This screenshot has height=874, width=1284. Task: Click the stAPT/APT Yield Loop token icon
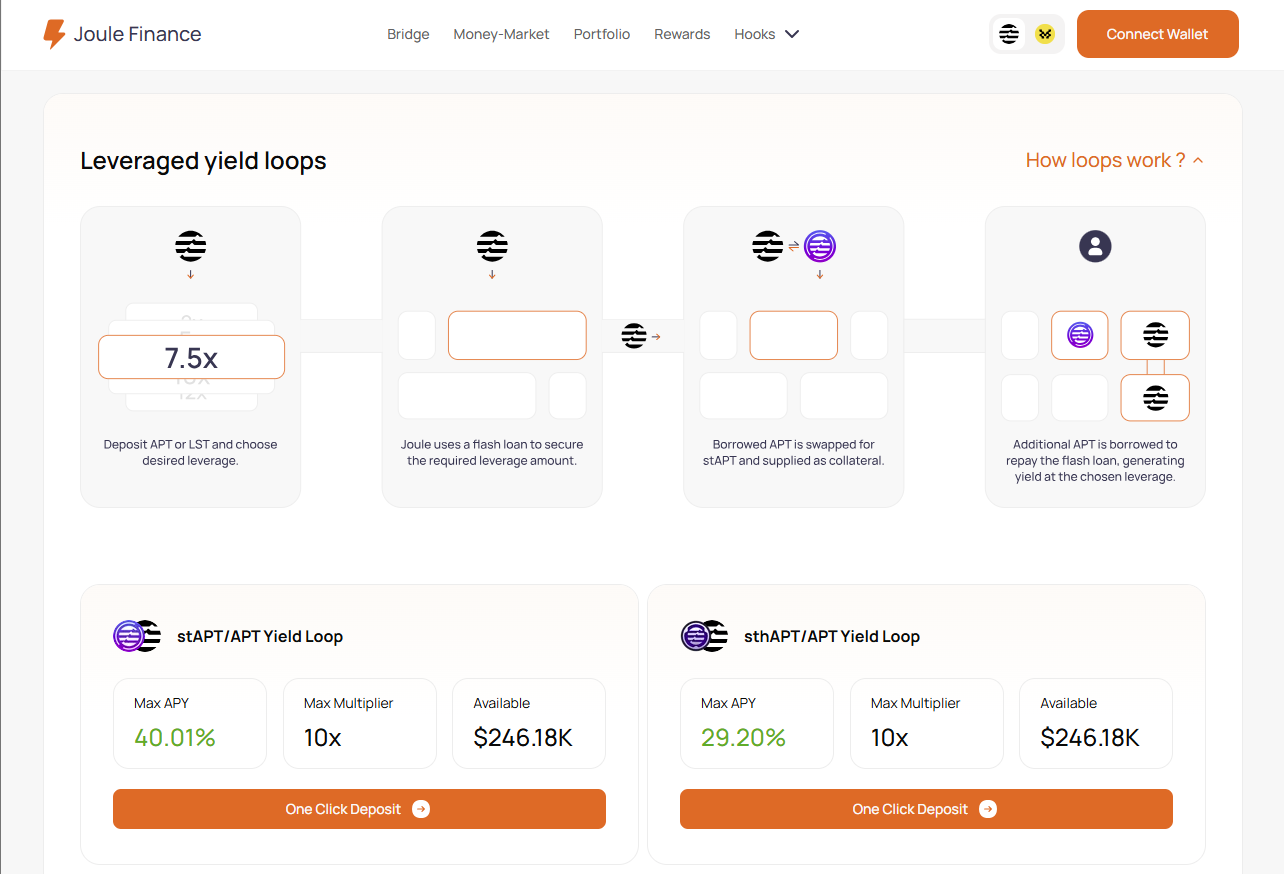coord(137,636)
